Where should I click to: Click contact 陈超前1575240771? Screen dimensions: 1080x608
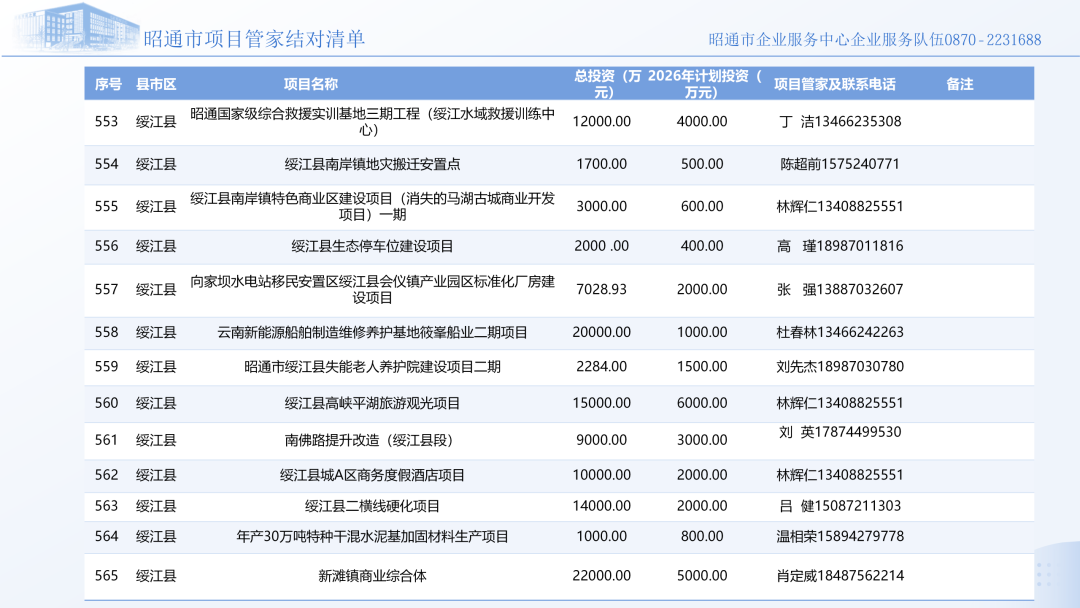(x=840, y=165)
